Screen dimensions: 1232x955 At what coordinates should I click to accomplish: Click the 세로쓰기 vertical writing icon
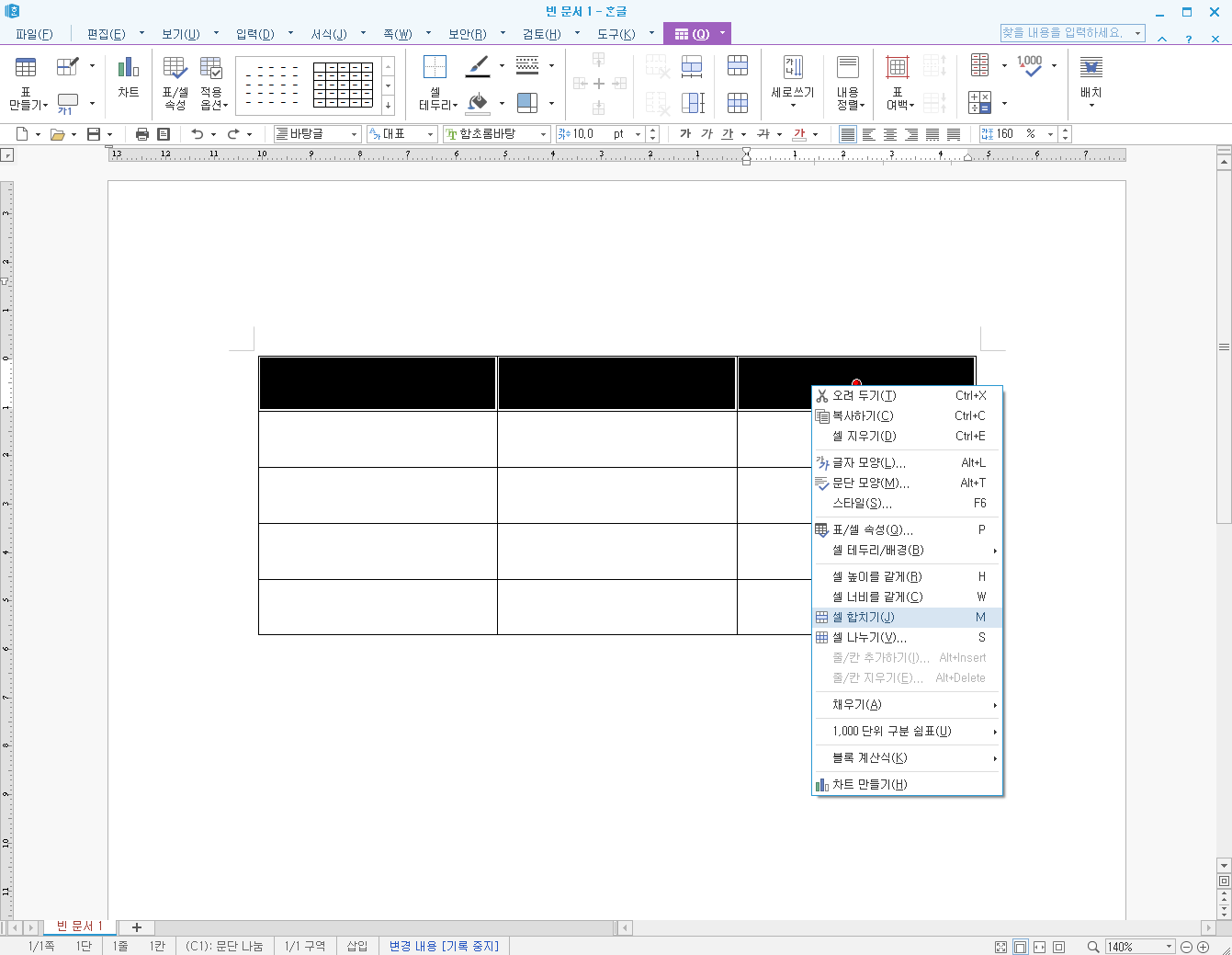pyautogui.click(x=793, y=67)
